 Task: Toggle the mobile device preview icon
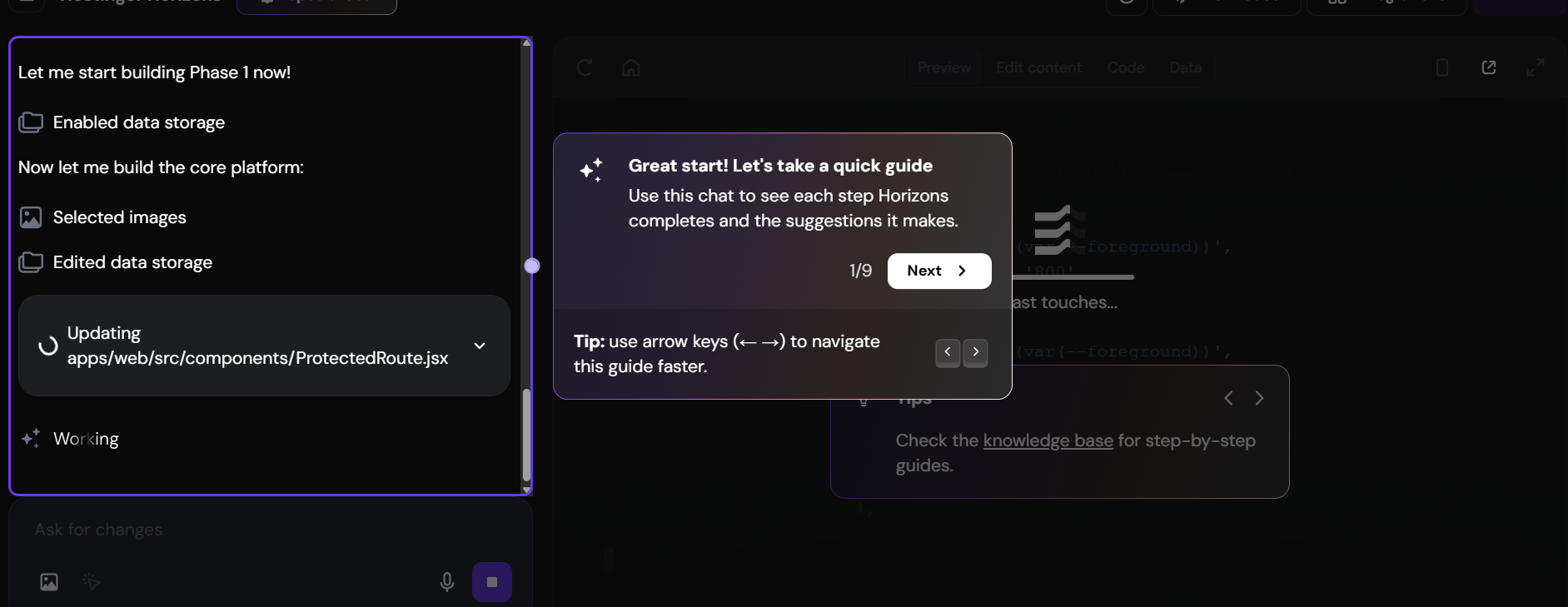pos(1442,67)
